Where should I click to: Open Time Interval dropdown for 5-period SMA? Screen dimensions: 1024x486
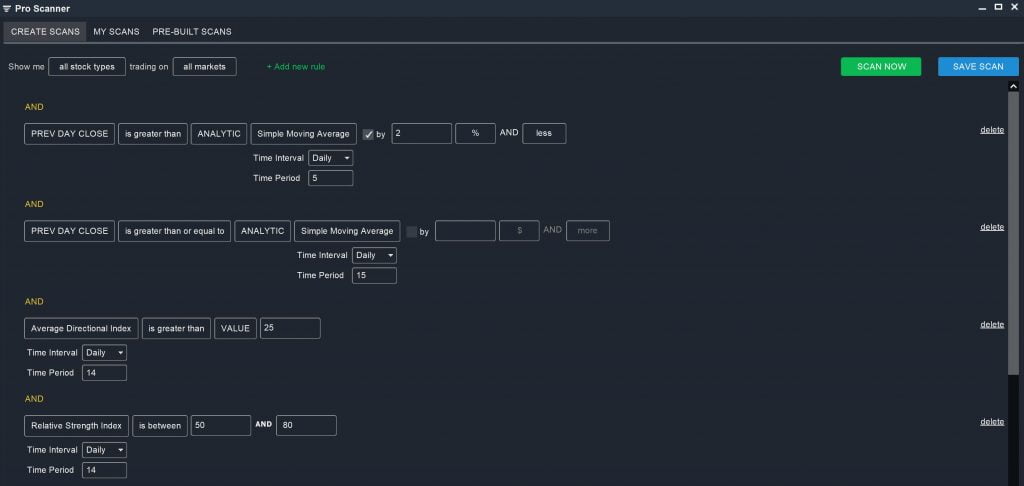[330, 158]
